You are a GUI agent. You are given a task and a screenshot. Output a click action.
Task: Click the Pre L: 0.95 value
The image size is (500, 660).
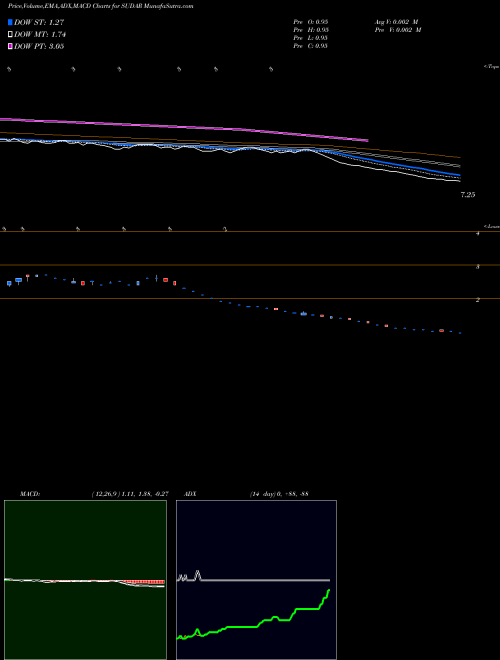click(x=311, y=38)
